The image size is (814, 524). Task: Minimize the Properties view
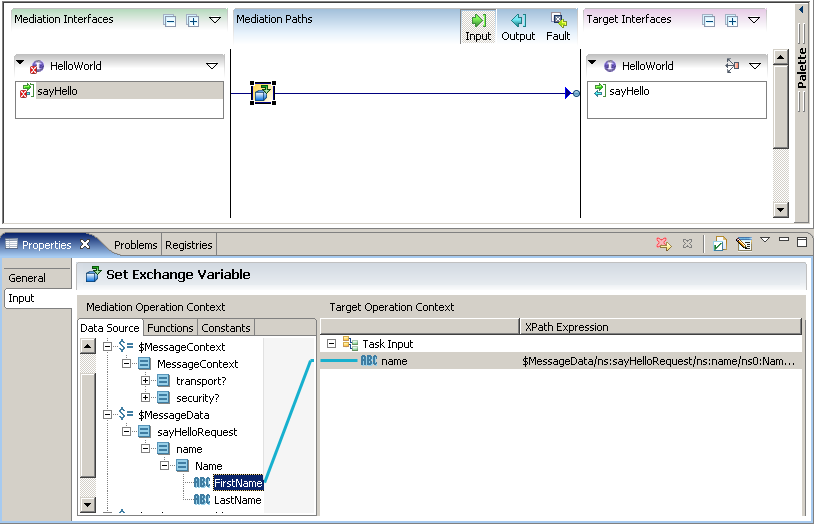[x=784, y=239]
